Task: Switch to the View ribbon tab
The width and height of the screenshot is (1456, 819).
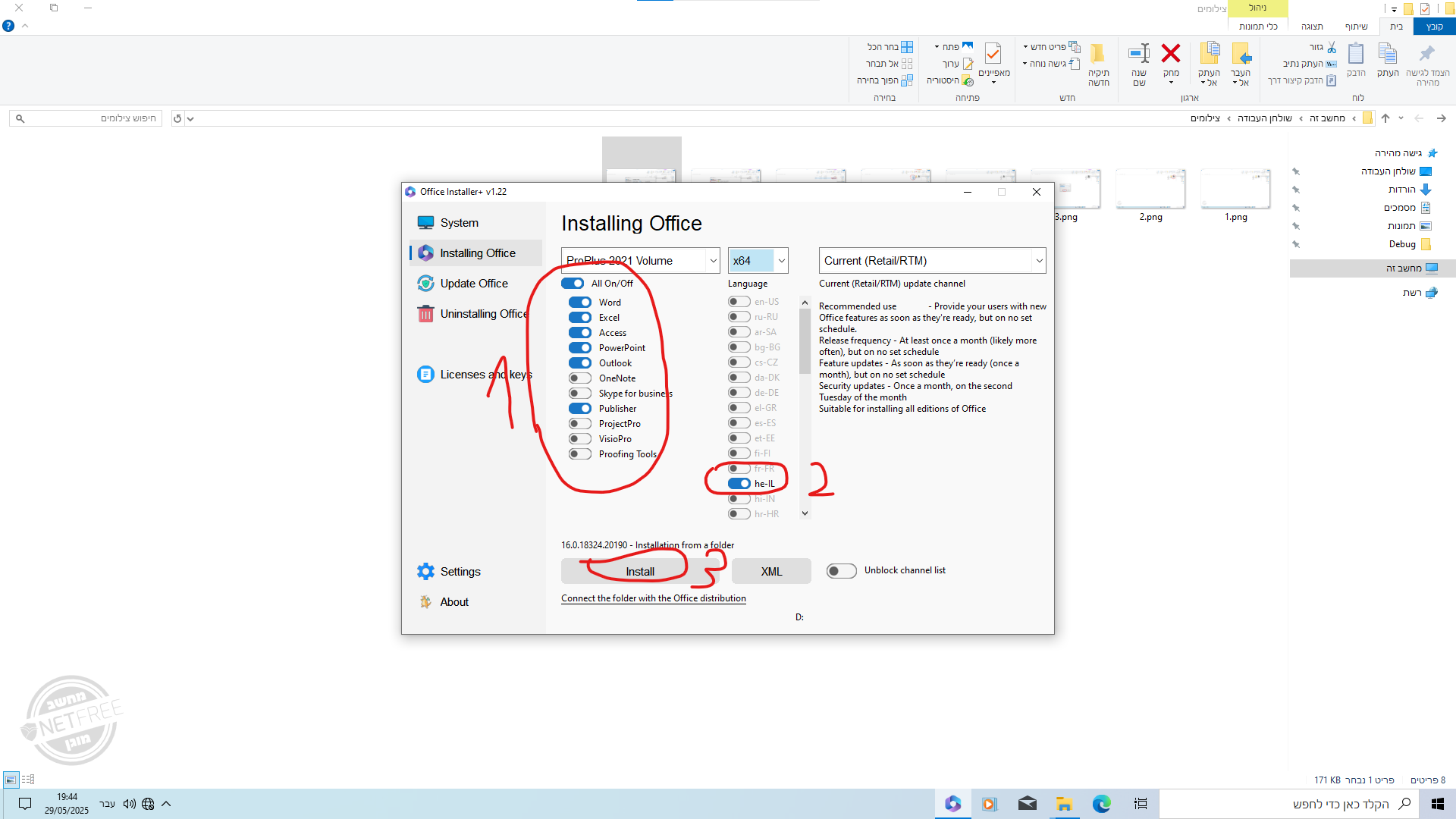Action: point(1312,27)
